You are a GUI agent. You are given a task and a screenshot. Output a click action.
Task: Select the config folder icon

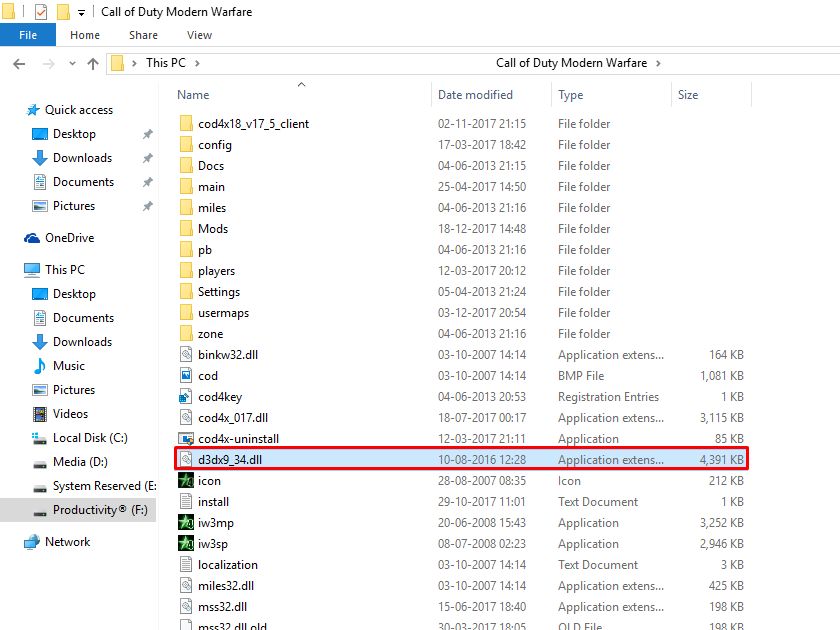(186, 145)
